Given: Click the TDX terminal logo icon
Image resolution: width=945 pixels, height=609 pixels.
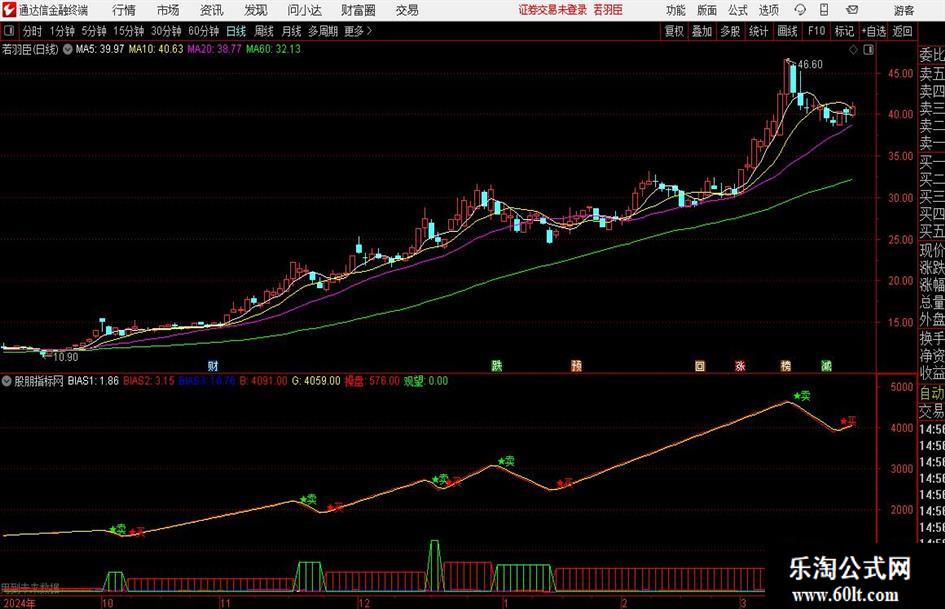Looking at the screenshot, I should click(9, 10).
